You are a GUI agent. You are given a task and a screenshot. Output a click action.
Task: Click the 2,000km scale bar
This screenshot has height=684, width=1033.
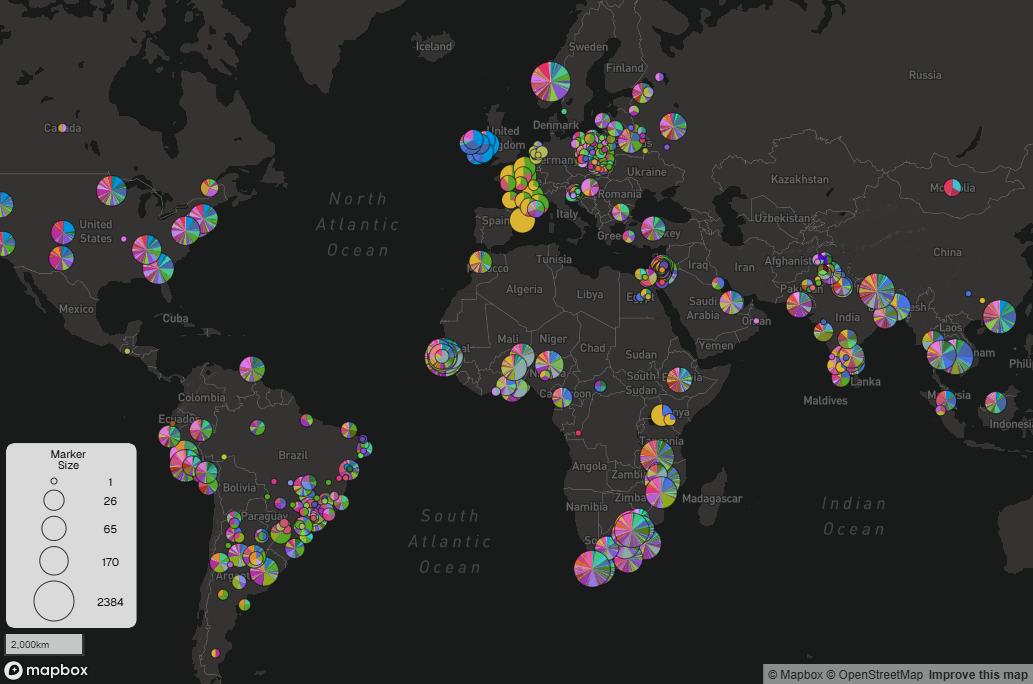pos(44,645)
